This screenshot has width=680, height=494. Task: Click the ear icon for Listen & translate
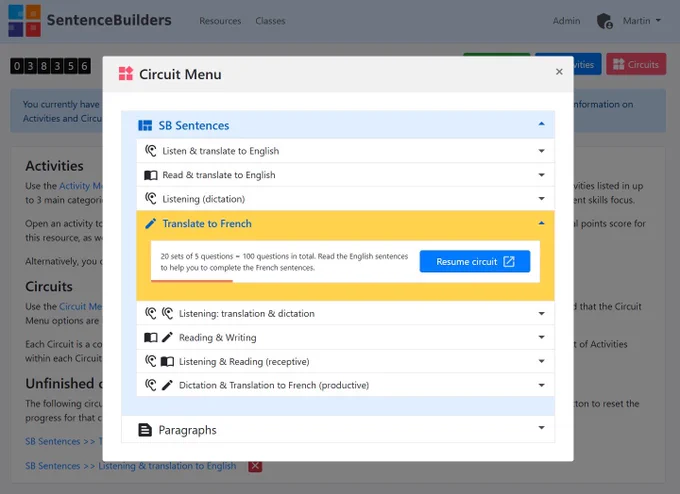(x=150, y=150)
